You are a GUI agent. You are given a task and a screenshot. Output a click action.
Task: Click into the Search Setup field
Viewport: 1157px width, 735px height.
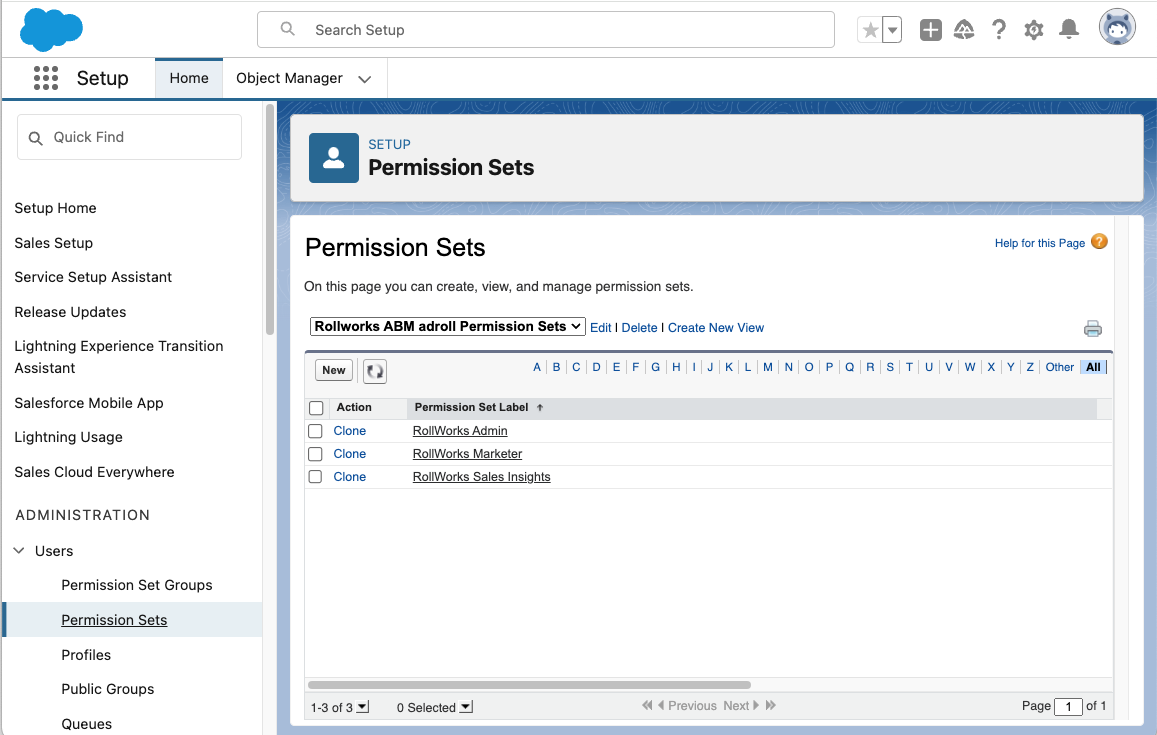tap(546, 30)
